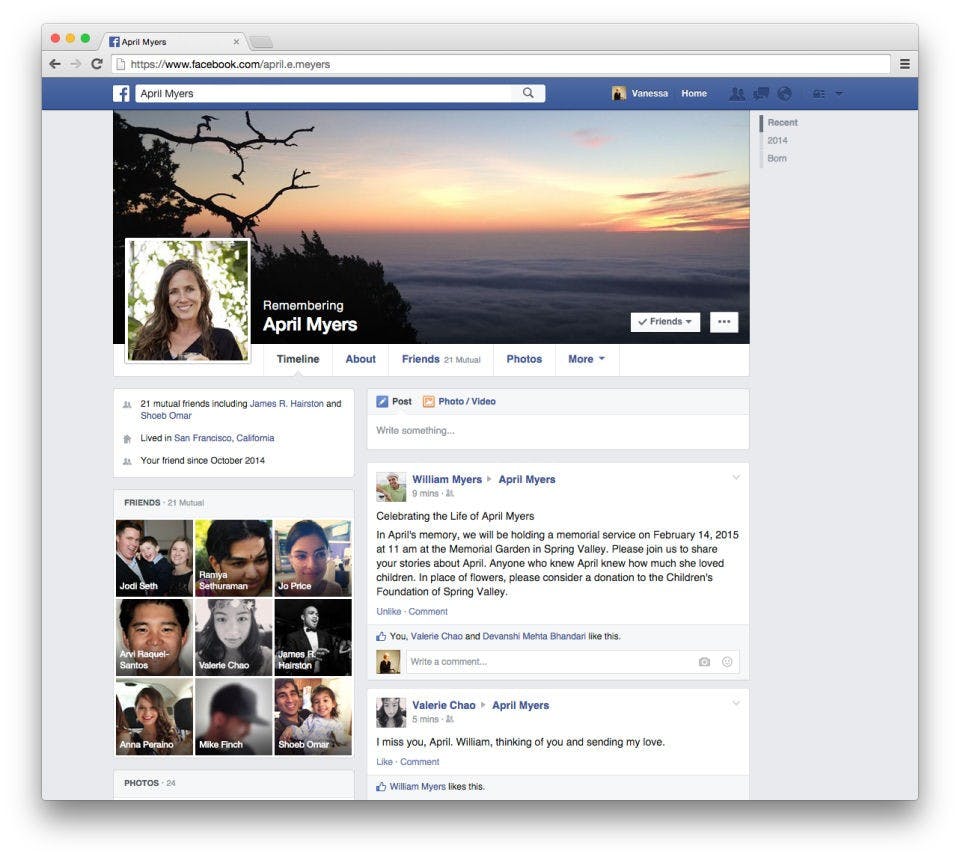View notifications via the globe icon
The height and width of the screenshot is (860, 960).
coord(784,93)
